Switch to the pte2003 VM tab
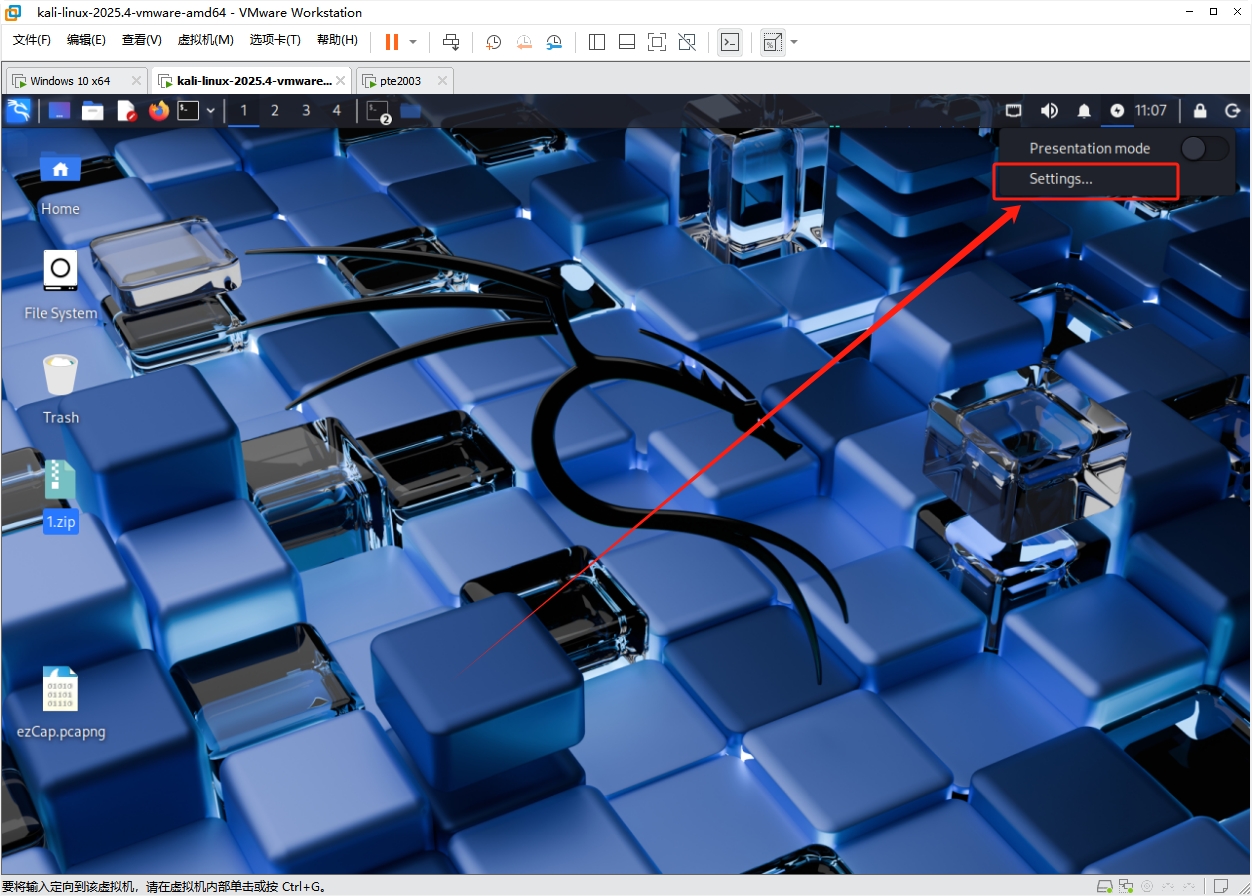The height and width of the screenshot is (896, 1252). pos(400,81)
